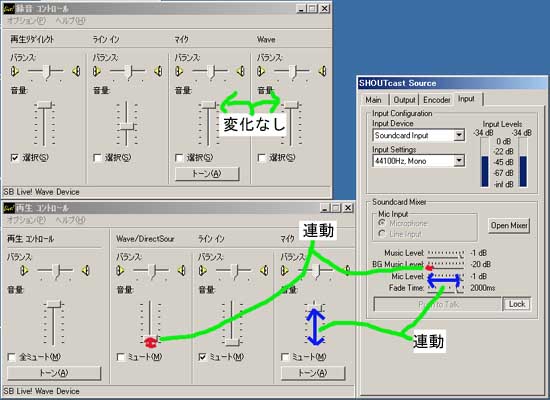Click SB Live! Wave Device status in Recording Control
Image resolution: width=550 pixels, height=400 pixels.
41,192
